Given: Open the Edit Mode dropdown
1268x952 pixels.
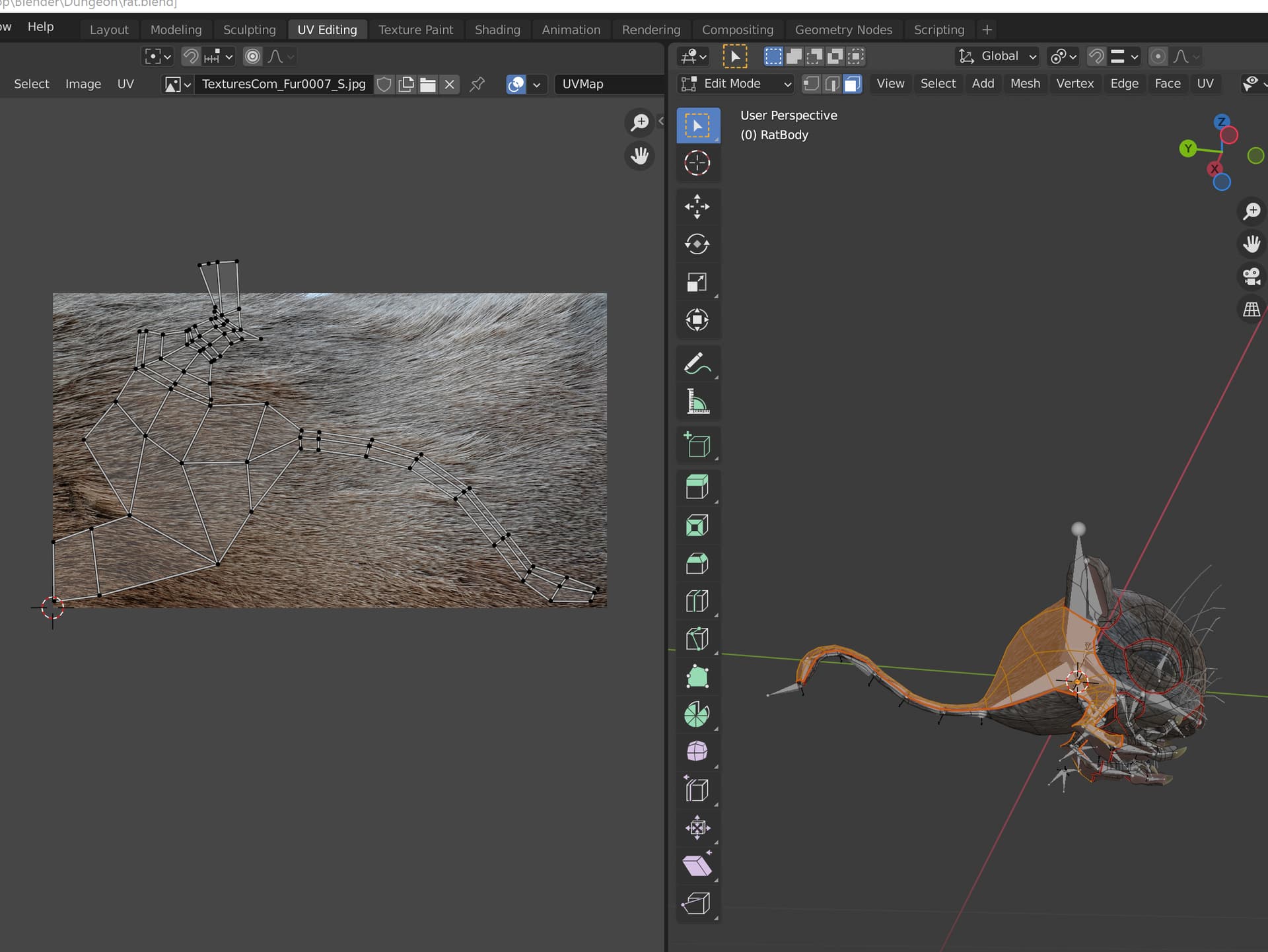Looking at the screenshot, I should point(736,84).
